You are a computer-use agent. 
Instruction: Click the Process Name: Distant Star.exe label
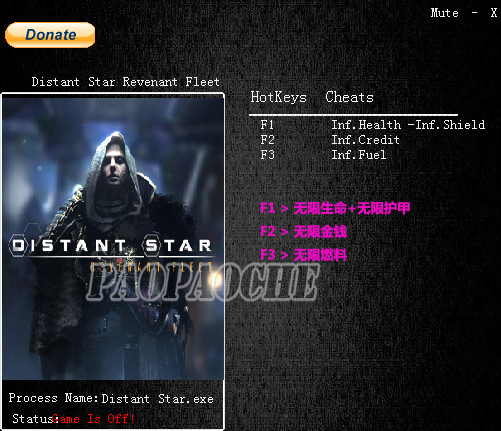tap(111, 398)
